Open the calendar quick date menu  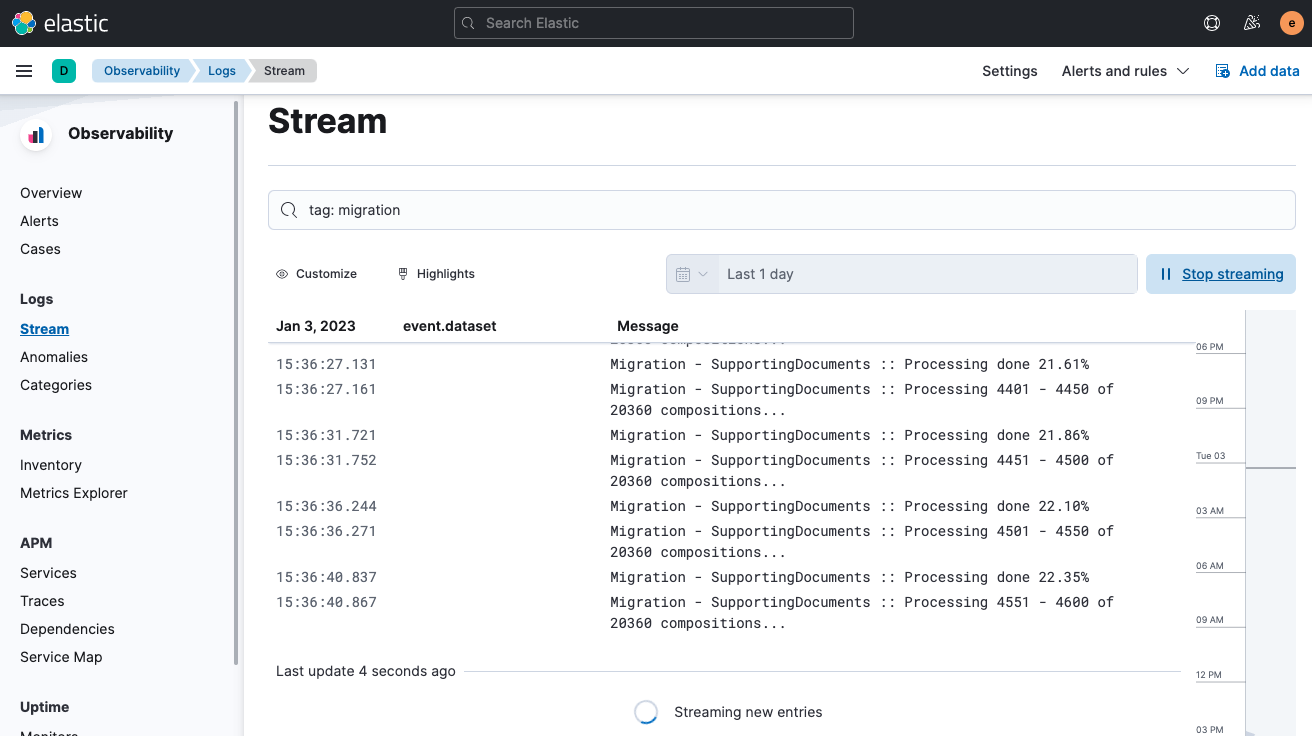click(692, 274)
